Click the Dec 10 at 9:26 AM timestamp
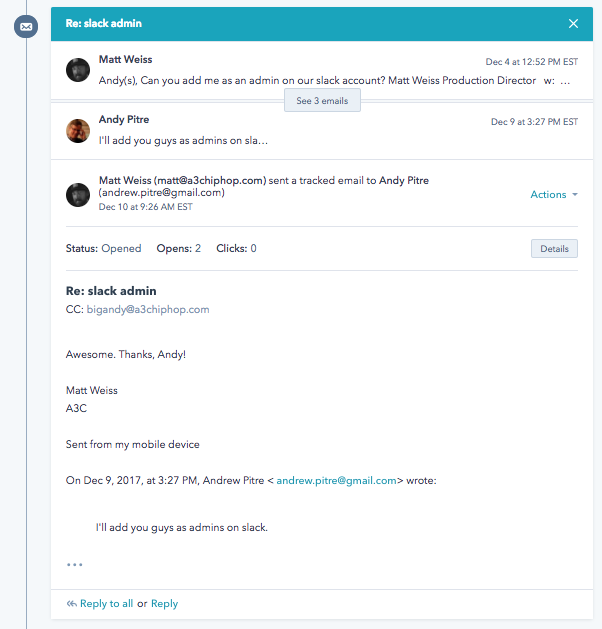 click(146, 207)
